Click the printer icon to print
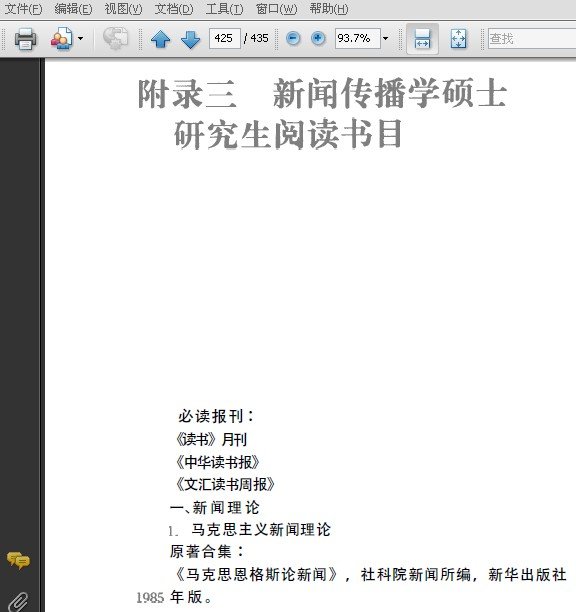This screenshot has height=612, width=576. pos(25,38)
